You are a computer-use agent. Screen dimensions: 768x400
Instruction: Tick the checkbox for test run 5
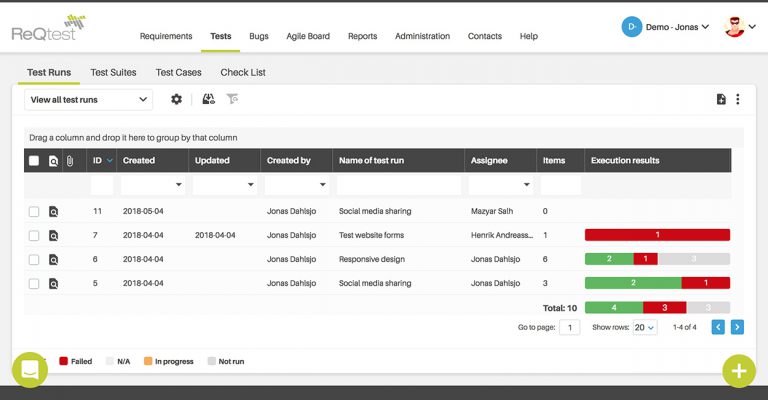[34, 283]
